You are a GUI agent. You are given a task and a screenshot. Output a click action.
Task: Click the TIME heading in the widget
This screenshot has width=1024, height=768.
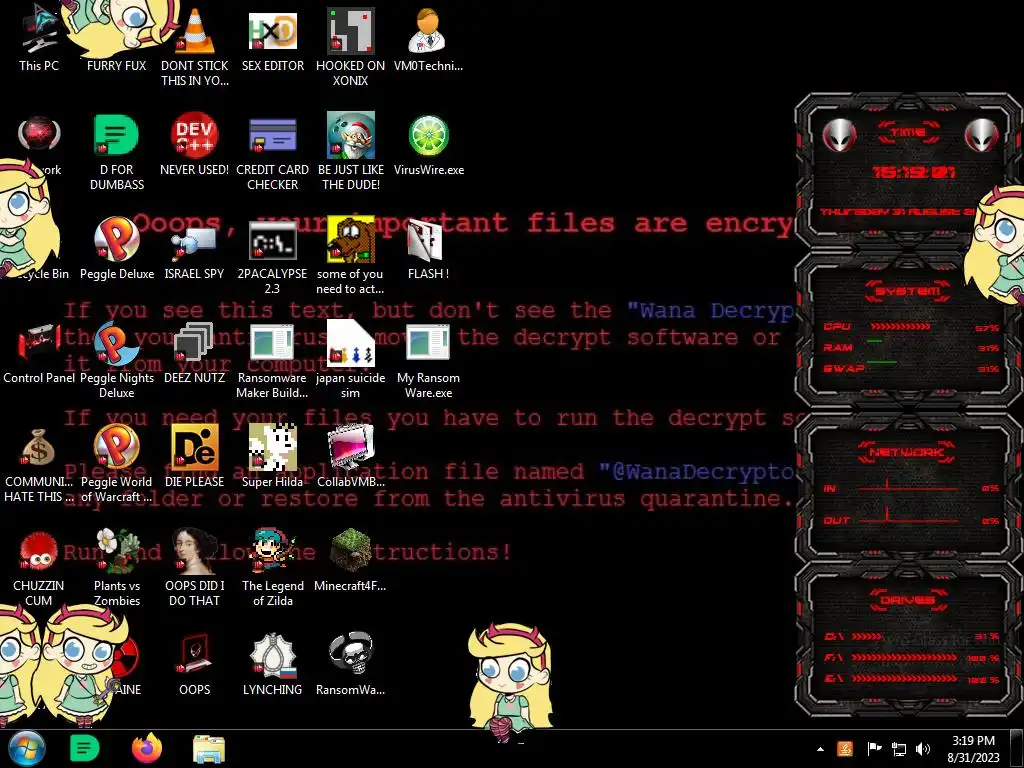click(x=908, y=133)
